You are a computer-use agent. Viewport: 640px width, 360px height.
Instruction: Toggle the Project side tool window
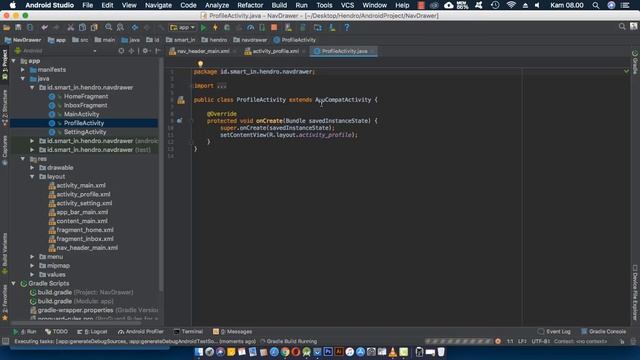4,64
